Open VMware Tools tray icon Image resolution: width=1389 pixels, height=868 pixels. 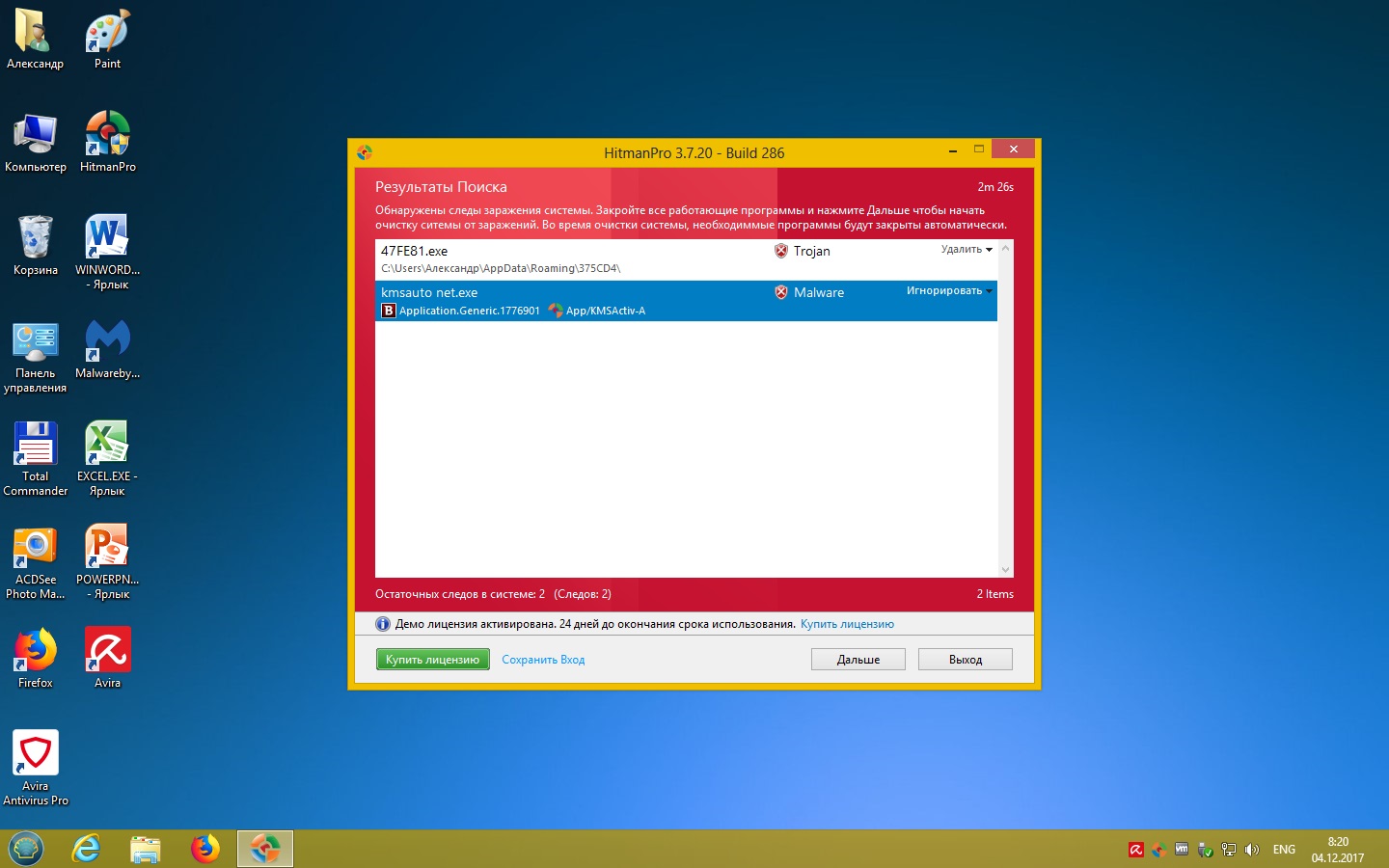coord(1182,850)
